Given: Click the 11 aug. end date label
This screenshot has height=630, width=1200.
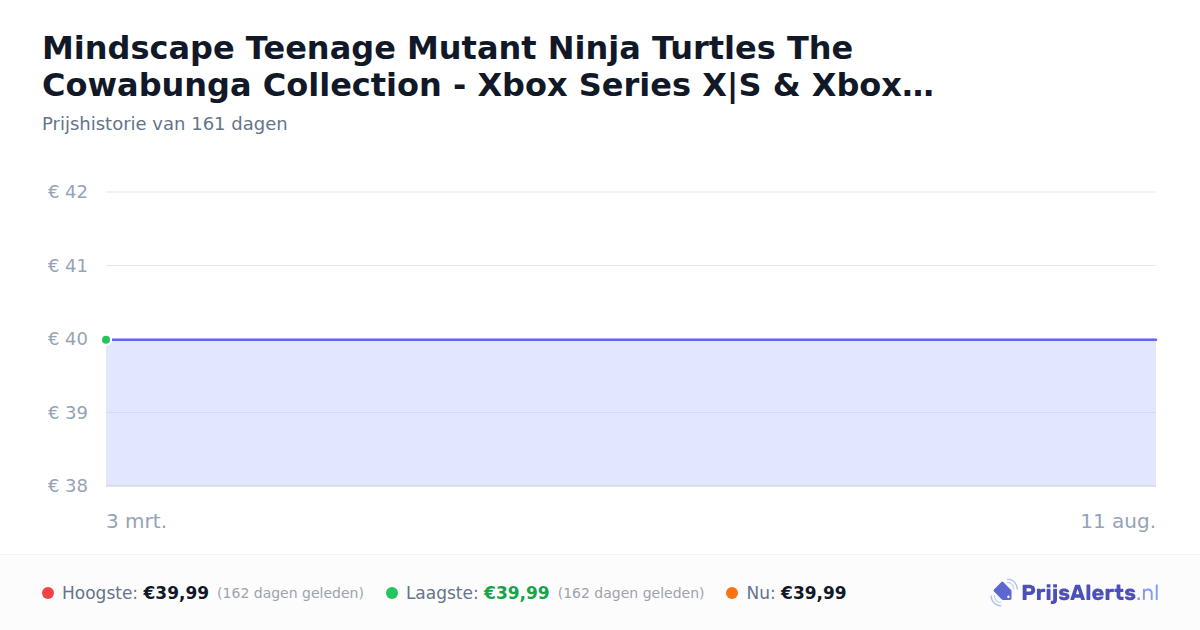Looking at the screenshot, I should coord(1118,521).
